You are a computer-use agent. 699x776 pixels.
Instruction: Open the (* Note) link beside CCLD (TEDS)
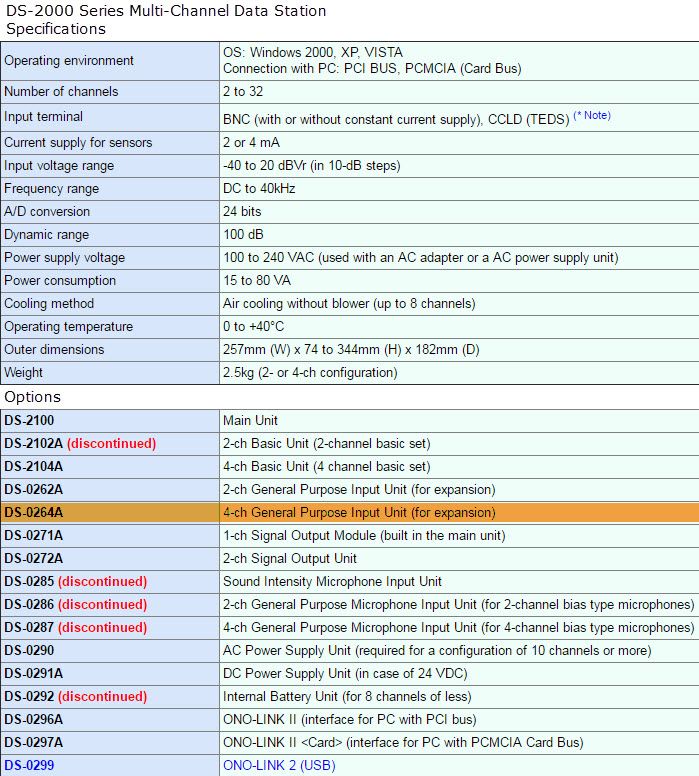(592, 115)
